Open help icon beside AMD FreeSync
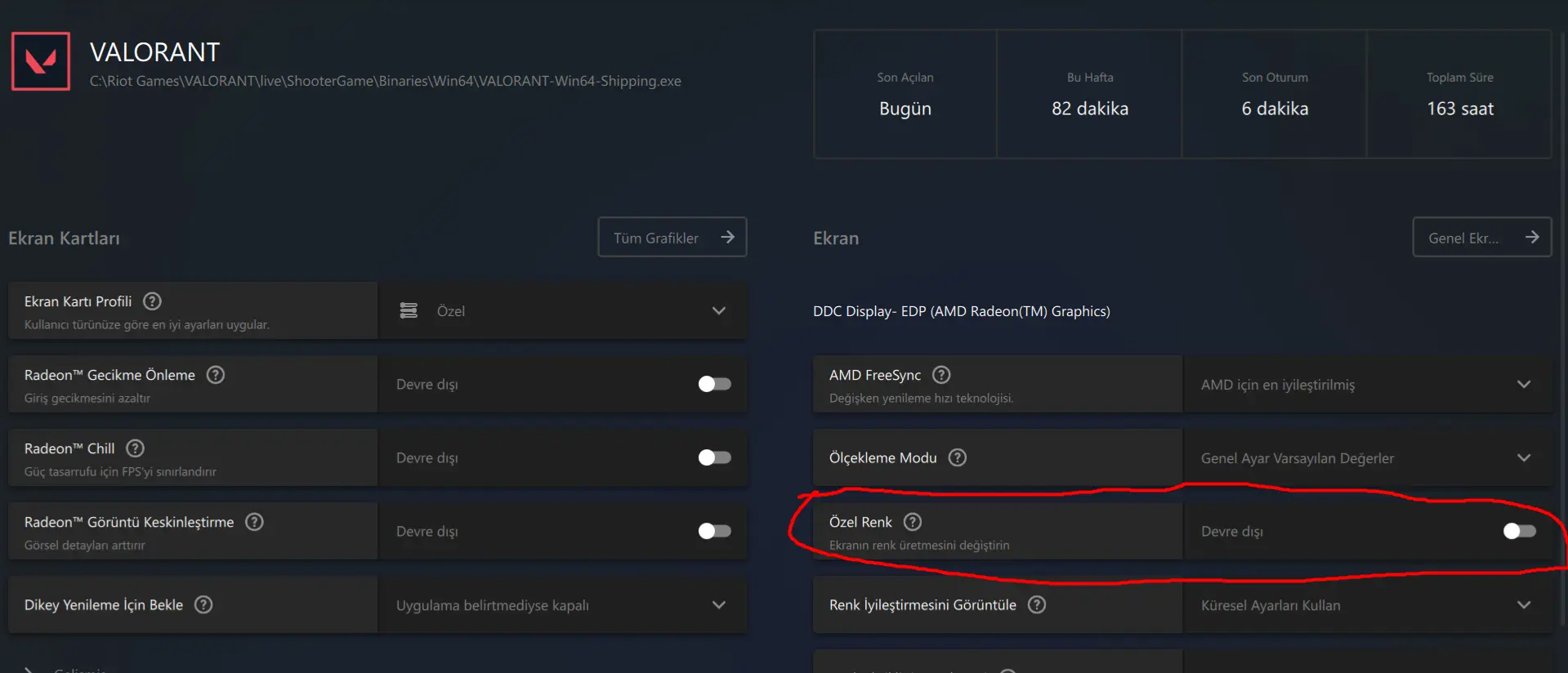The width and height of the screenshot is (1568, 673). coord(941,375)
